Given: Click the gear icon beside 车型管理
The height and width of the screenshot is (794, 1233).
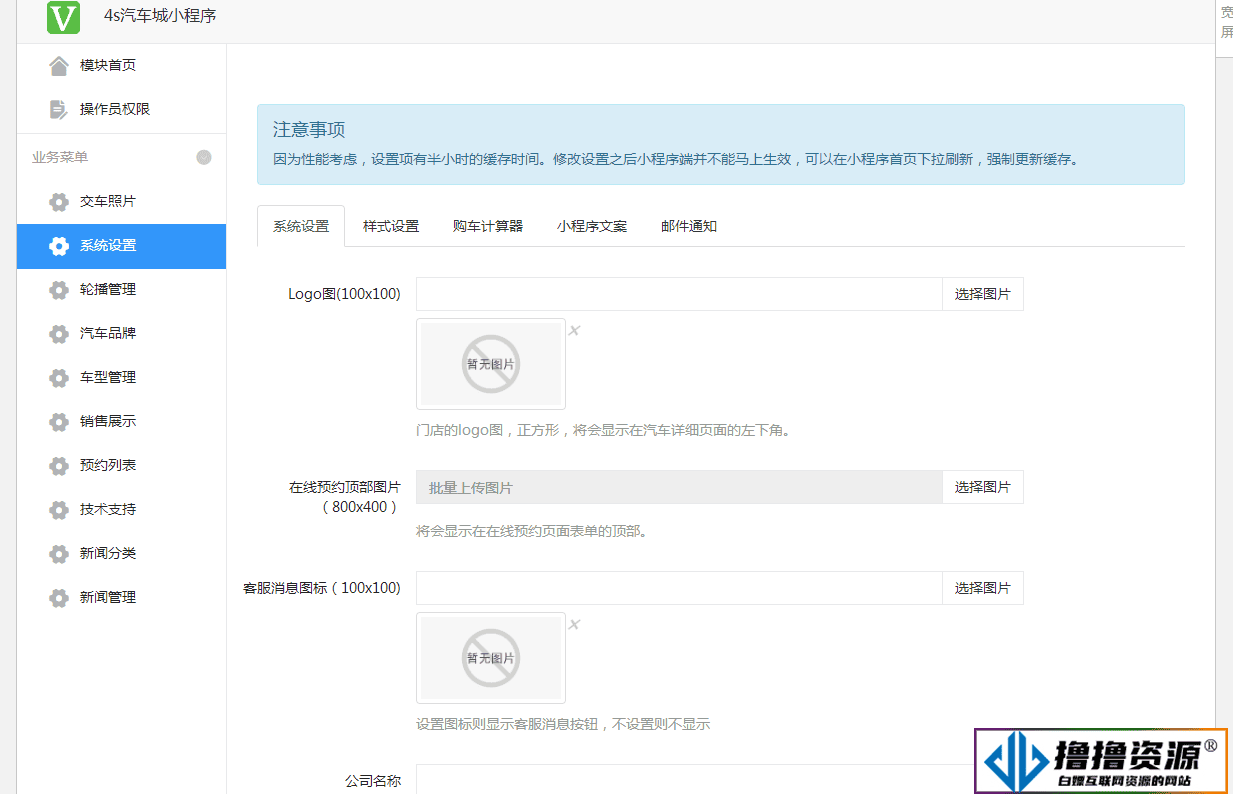Looking at the screenshot, I should click(59, 377).
